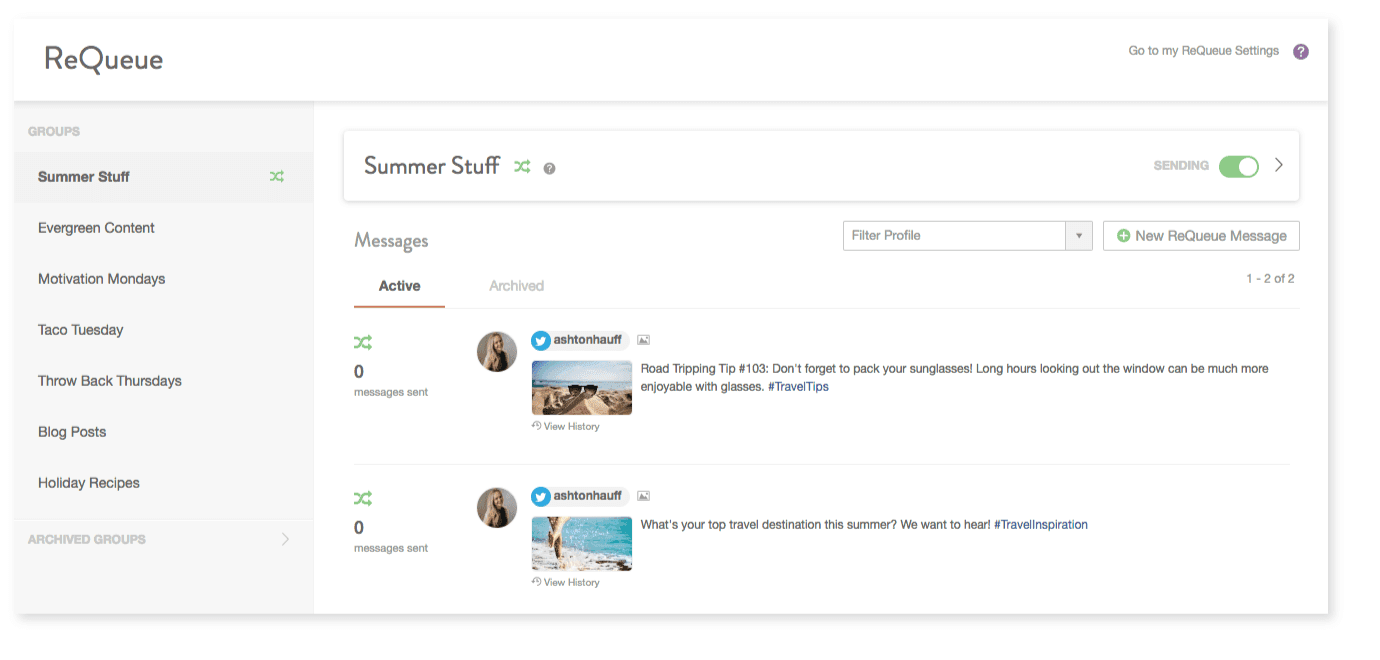The height and width of the screenshot is (660, 1380).
Task: Click ashtonhauff name on Road Tripping message
Action: tap(588, 340)
